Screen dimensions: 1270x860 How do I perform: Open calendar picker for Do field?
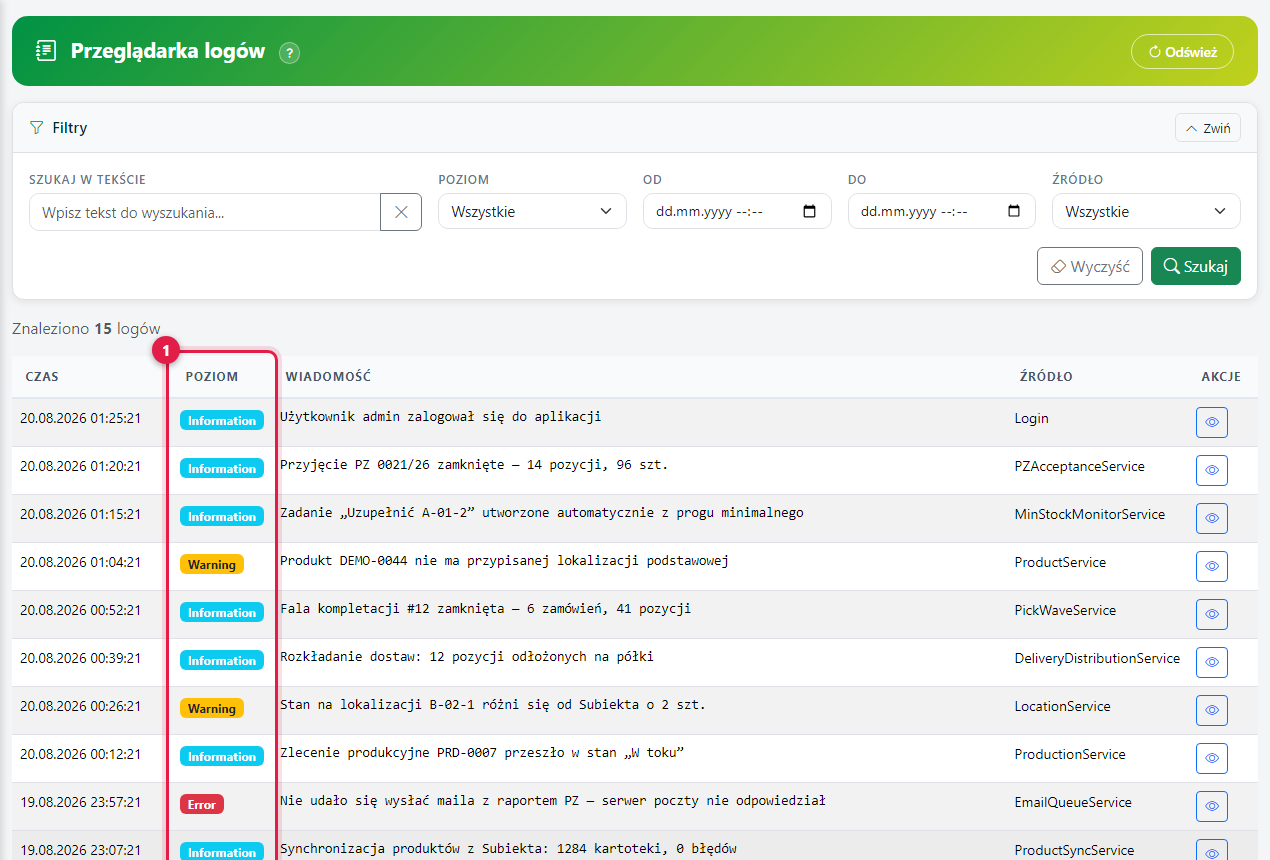[x=1014, y=212]
